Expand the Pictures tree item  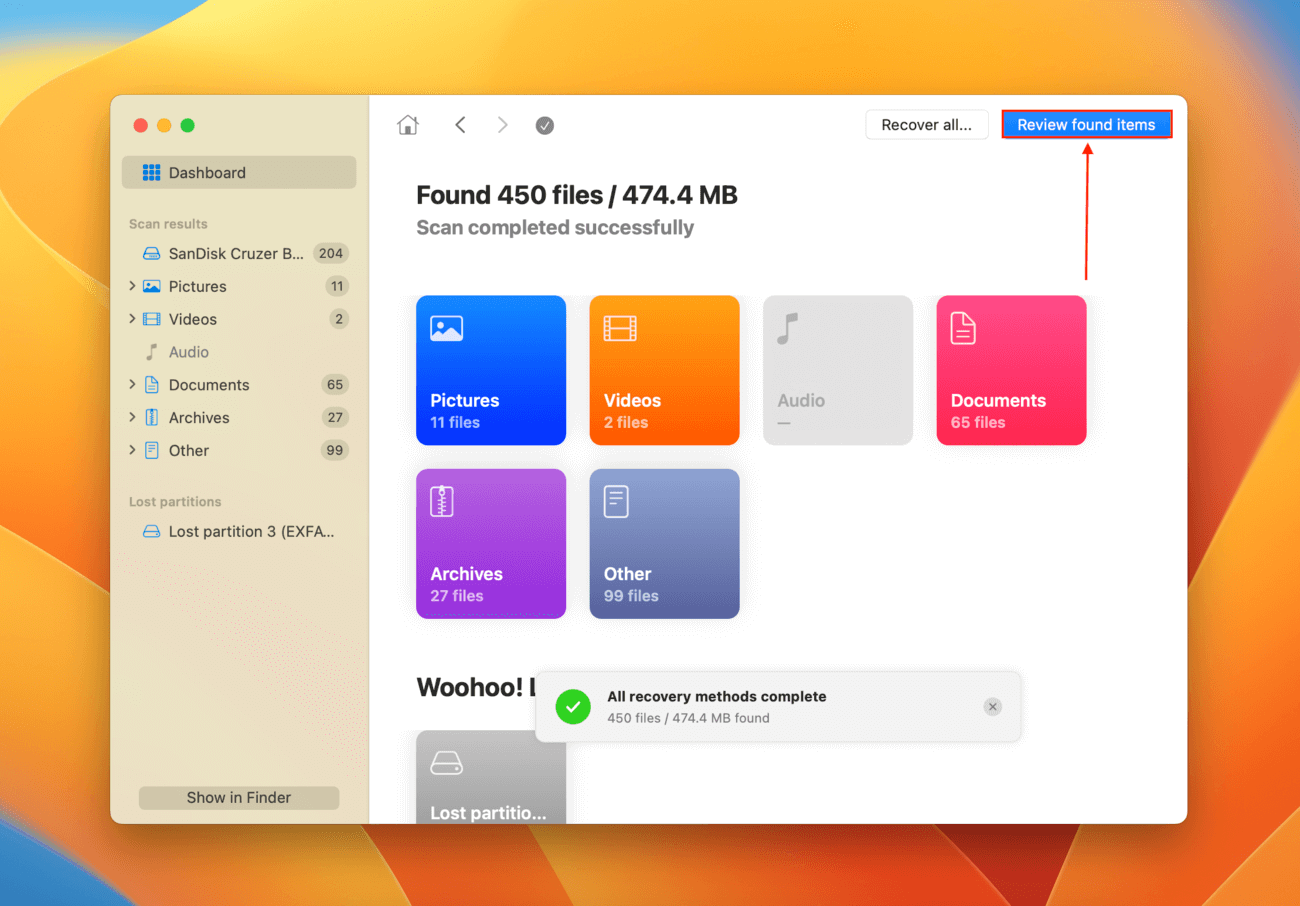tap(132, 286)
